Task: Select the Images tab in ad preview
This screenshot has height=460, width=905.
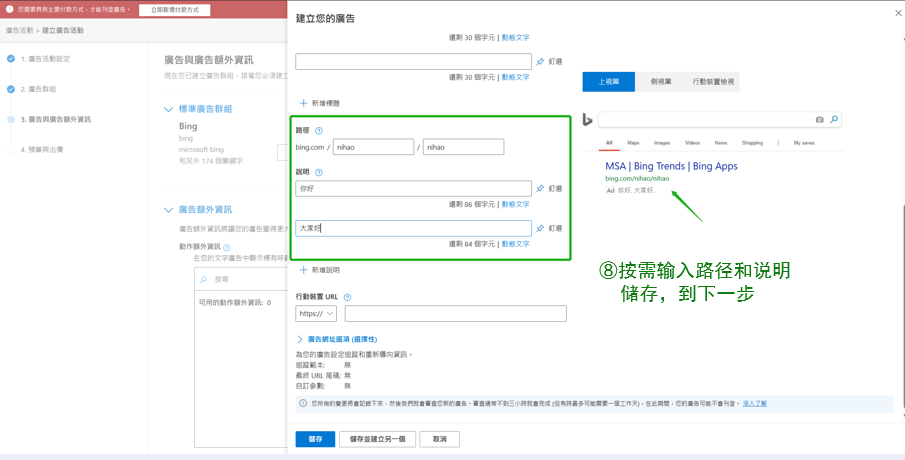Action: [662, 143]
